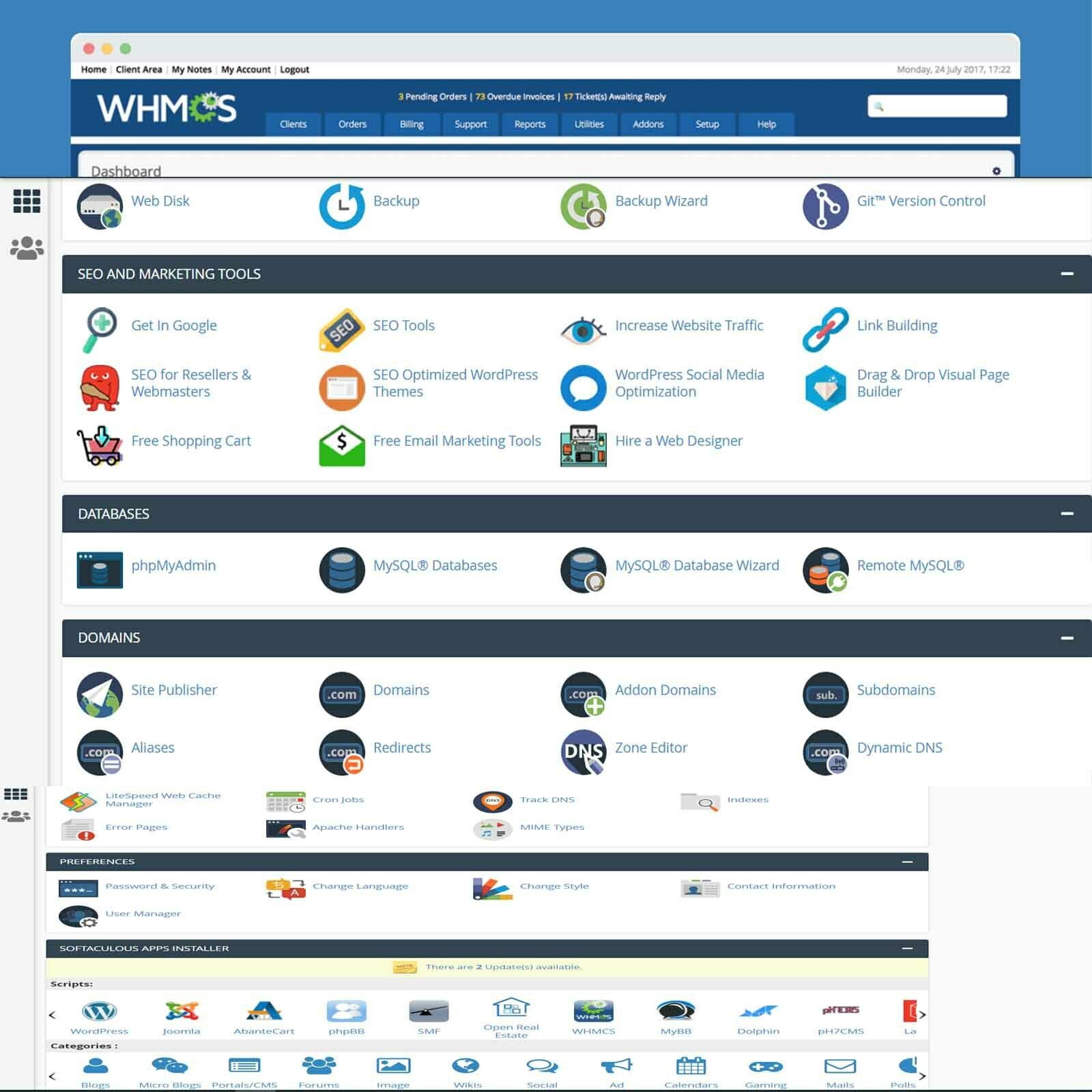Show previous scripts with left arrow
The image size is (1092, 1092).
click(53, 1015)
